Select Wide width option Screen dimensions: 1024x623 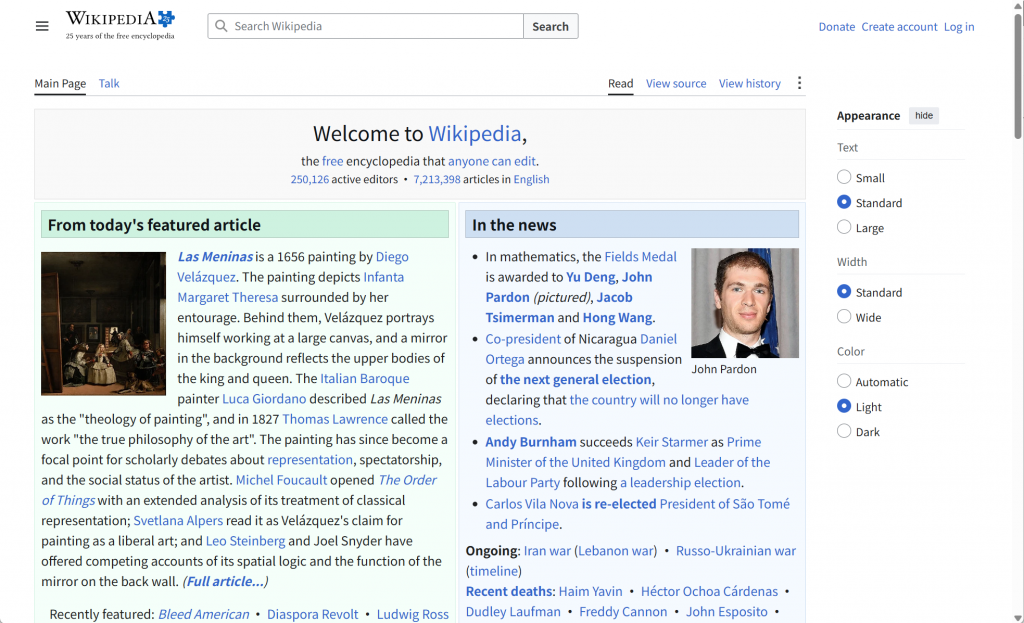pos(844,317)
